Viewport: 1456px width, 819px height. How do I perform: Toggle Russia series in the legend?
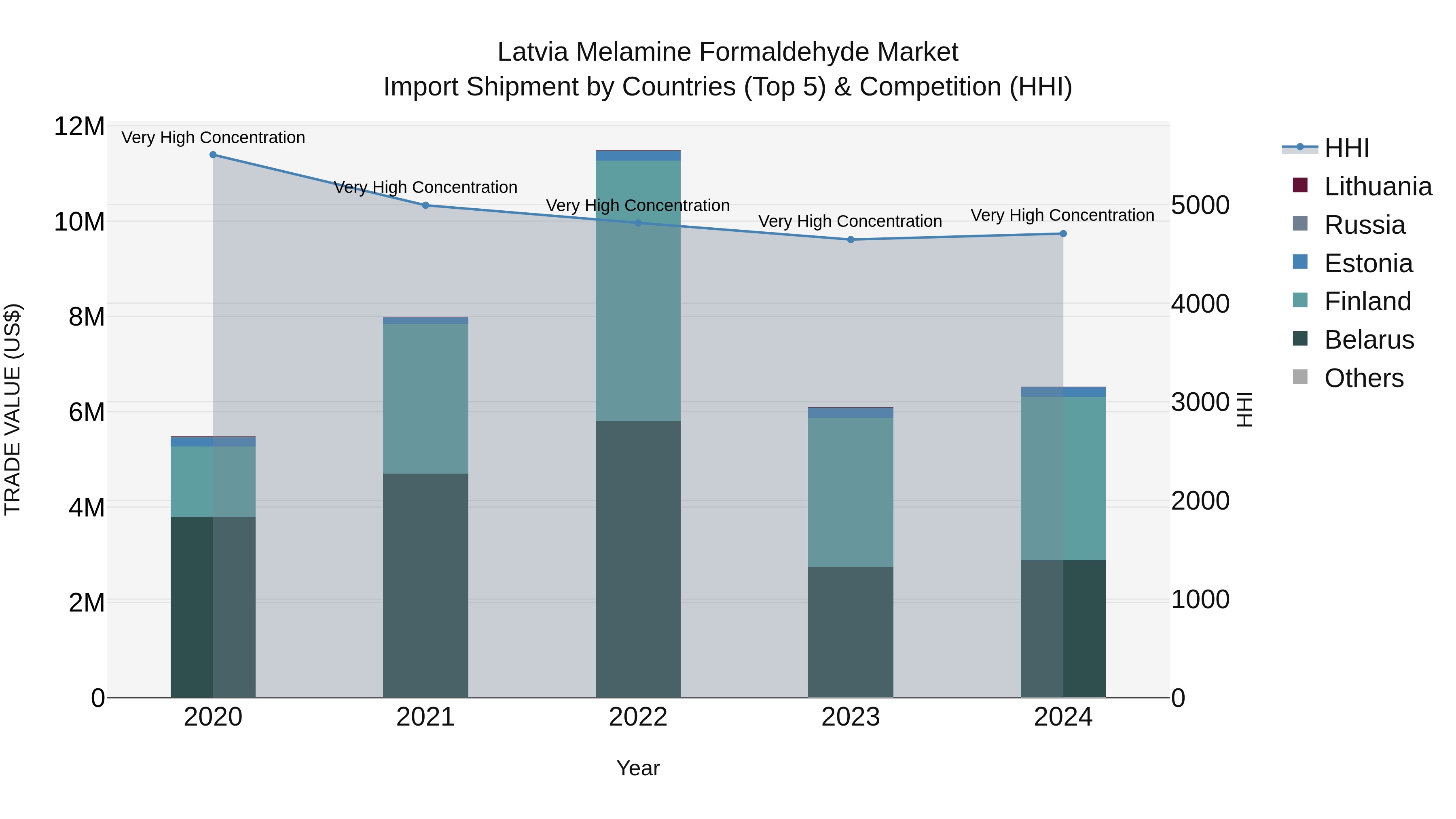coord(1349,224)
